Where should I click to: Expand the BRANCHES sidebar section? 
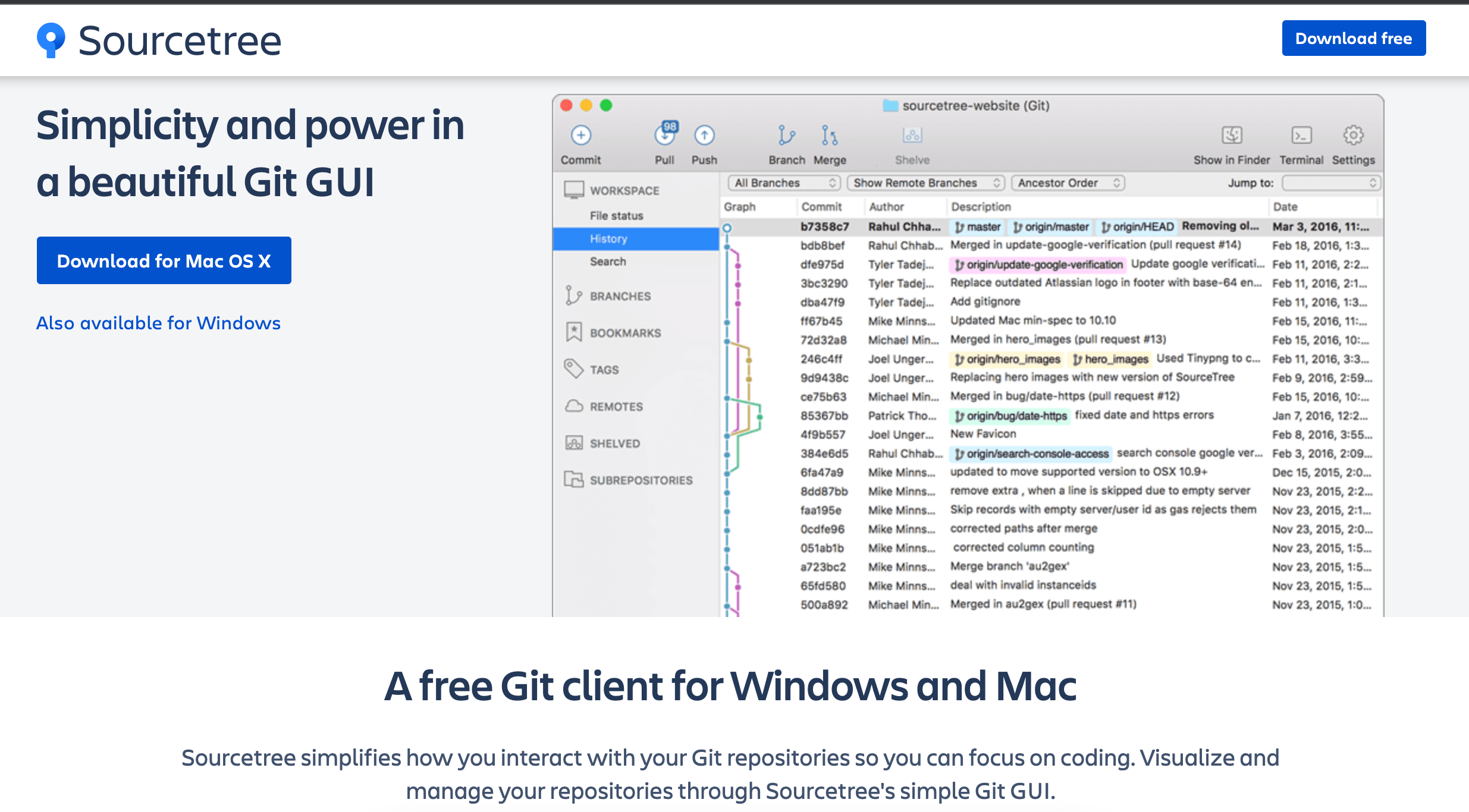(x=620, y=296)
